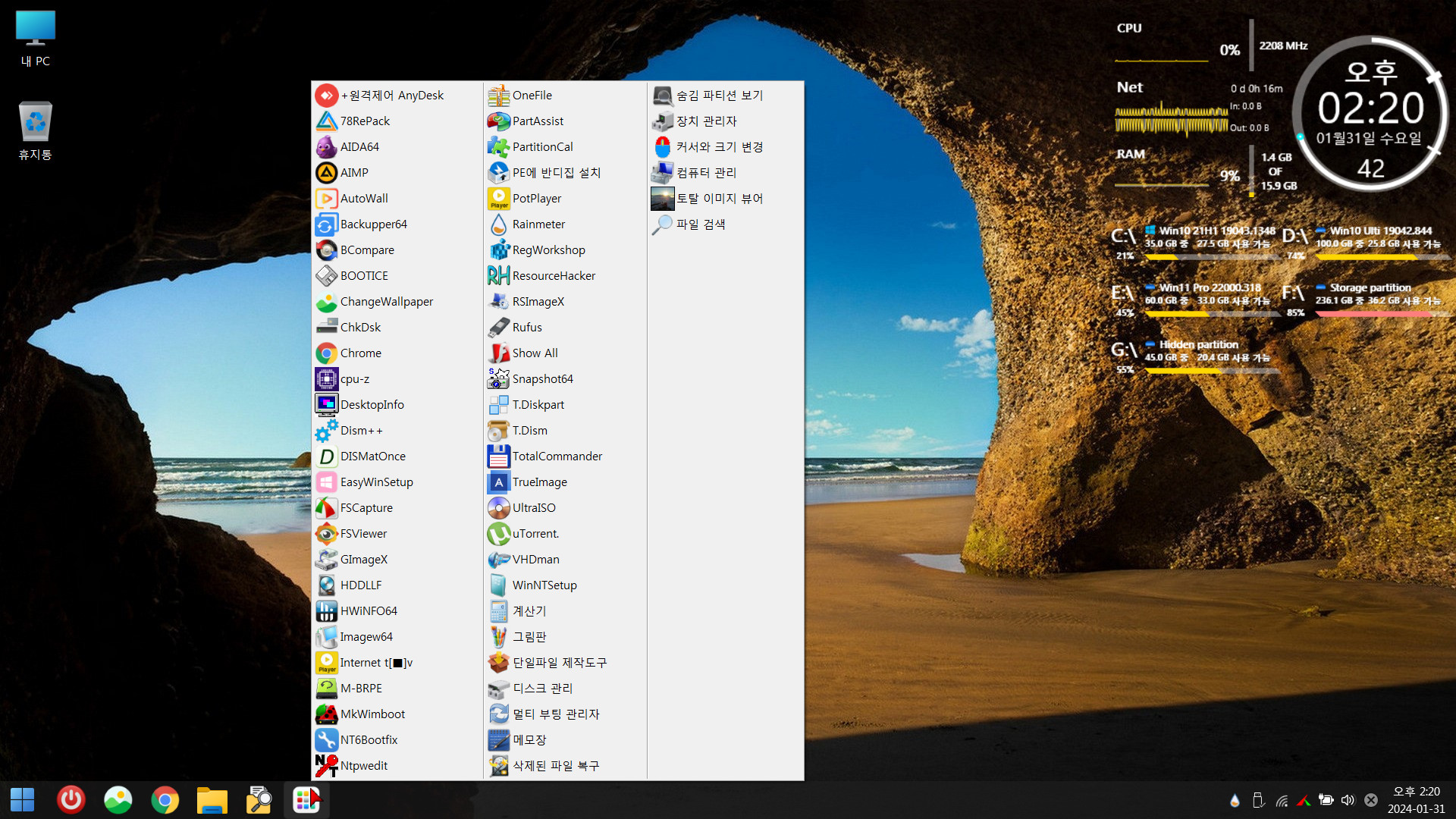Screen dimensions: 1456x819
Task: Start the AIMP player icon
Action: tap(326, 173)
